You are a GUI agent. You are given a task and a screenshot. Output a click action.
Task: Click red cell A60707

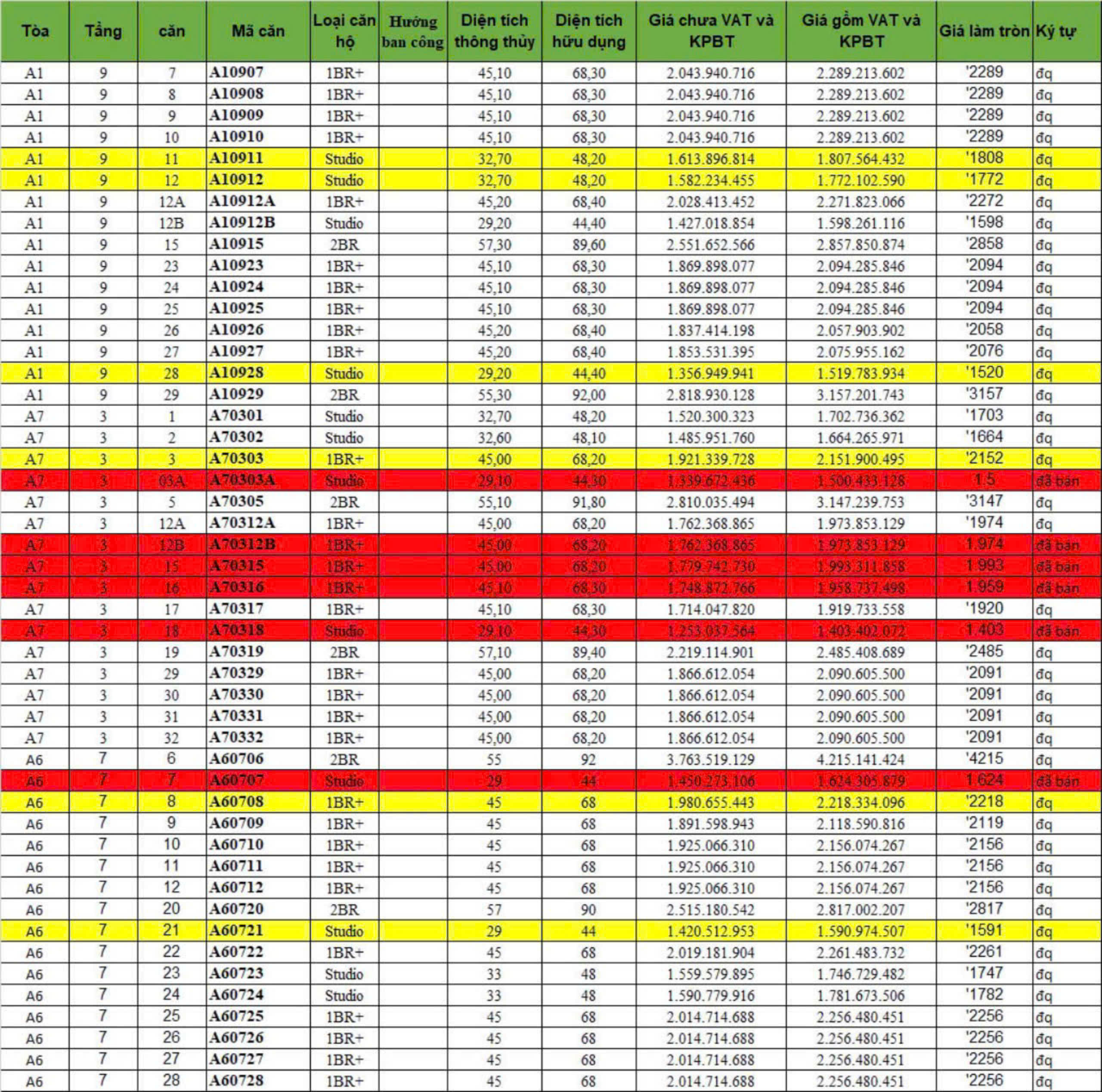pos(237,781)
